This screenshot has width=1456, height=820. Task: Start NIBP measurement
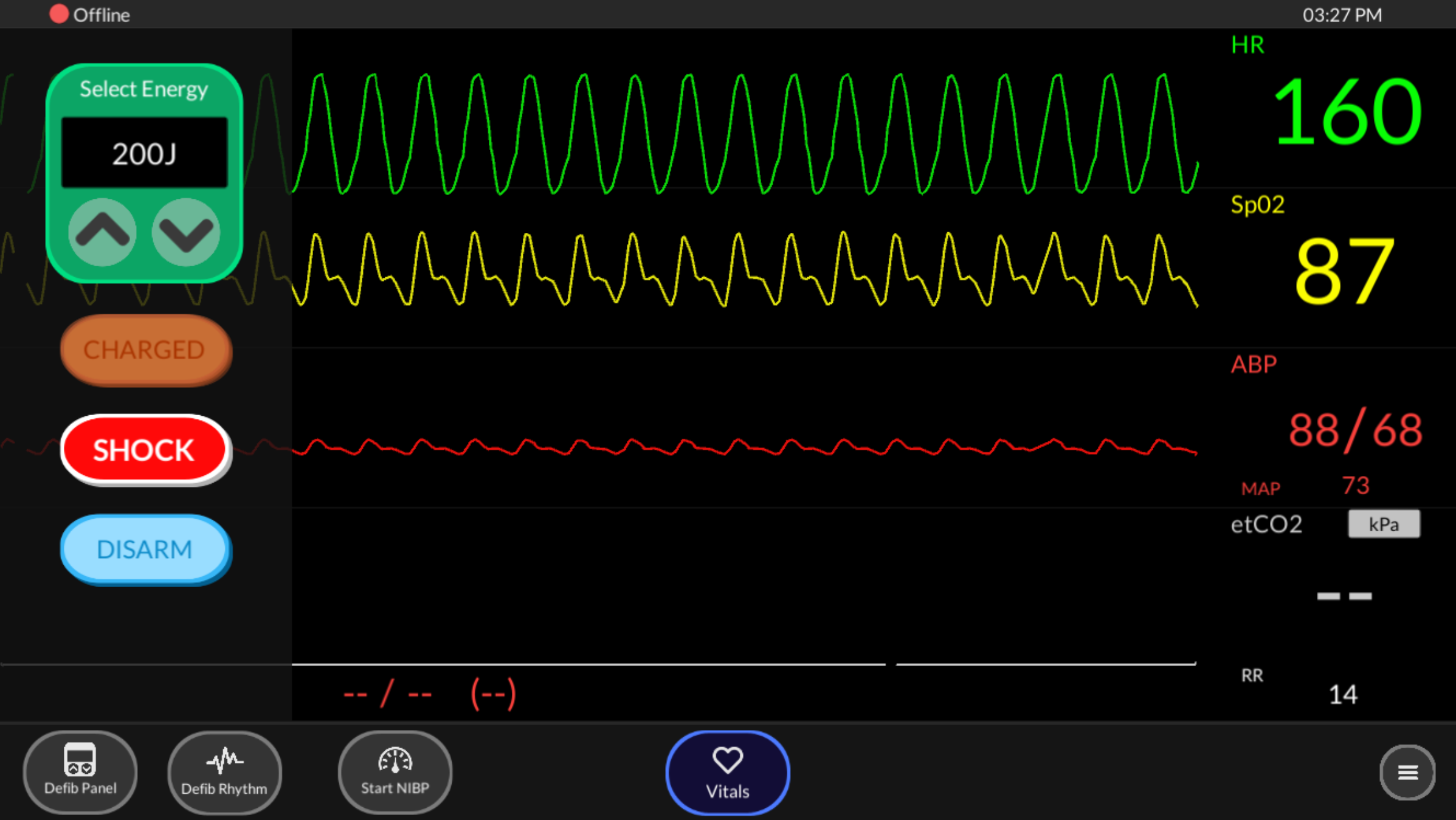[395, 771]
